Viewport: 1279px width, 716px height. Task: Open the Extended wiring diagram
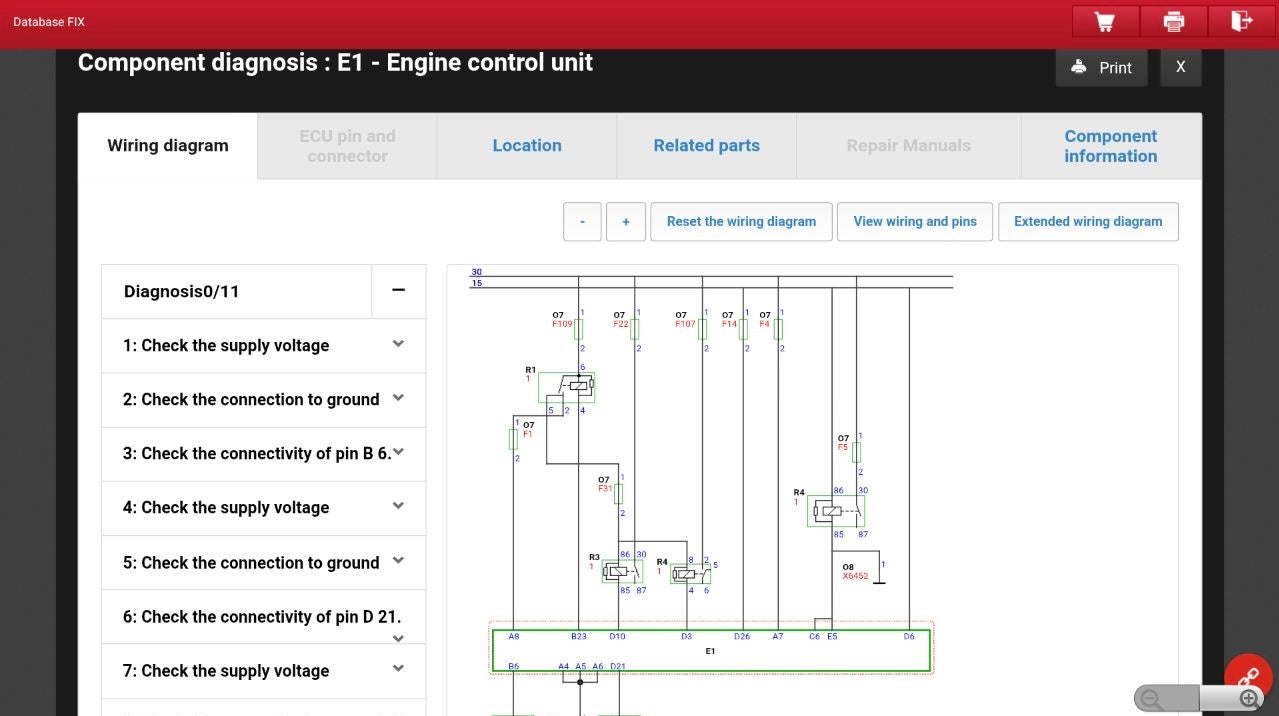[x=1088, y=221]
